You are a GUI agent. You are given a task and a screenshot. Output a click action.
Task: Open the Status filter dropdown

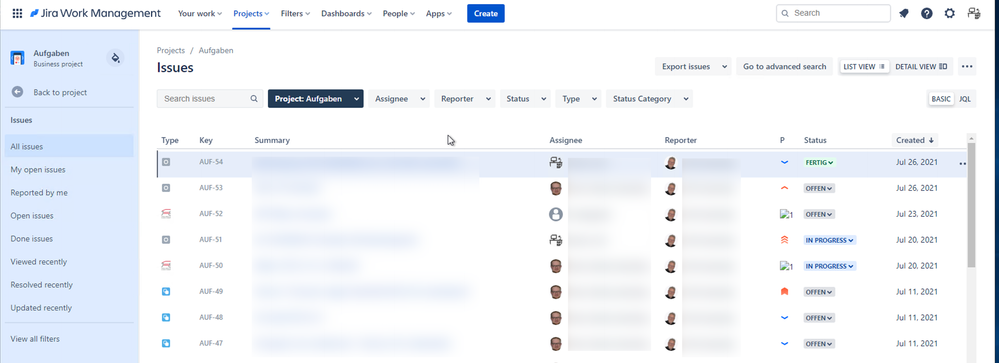point(525,99)
